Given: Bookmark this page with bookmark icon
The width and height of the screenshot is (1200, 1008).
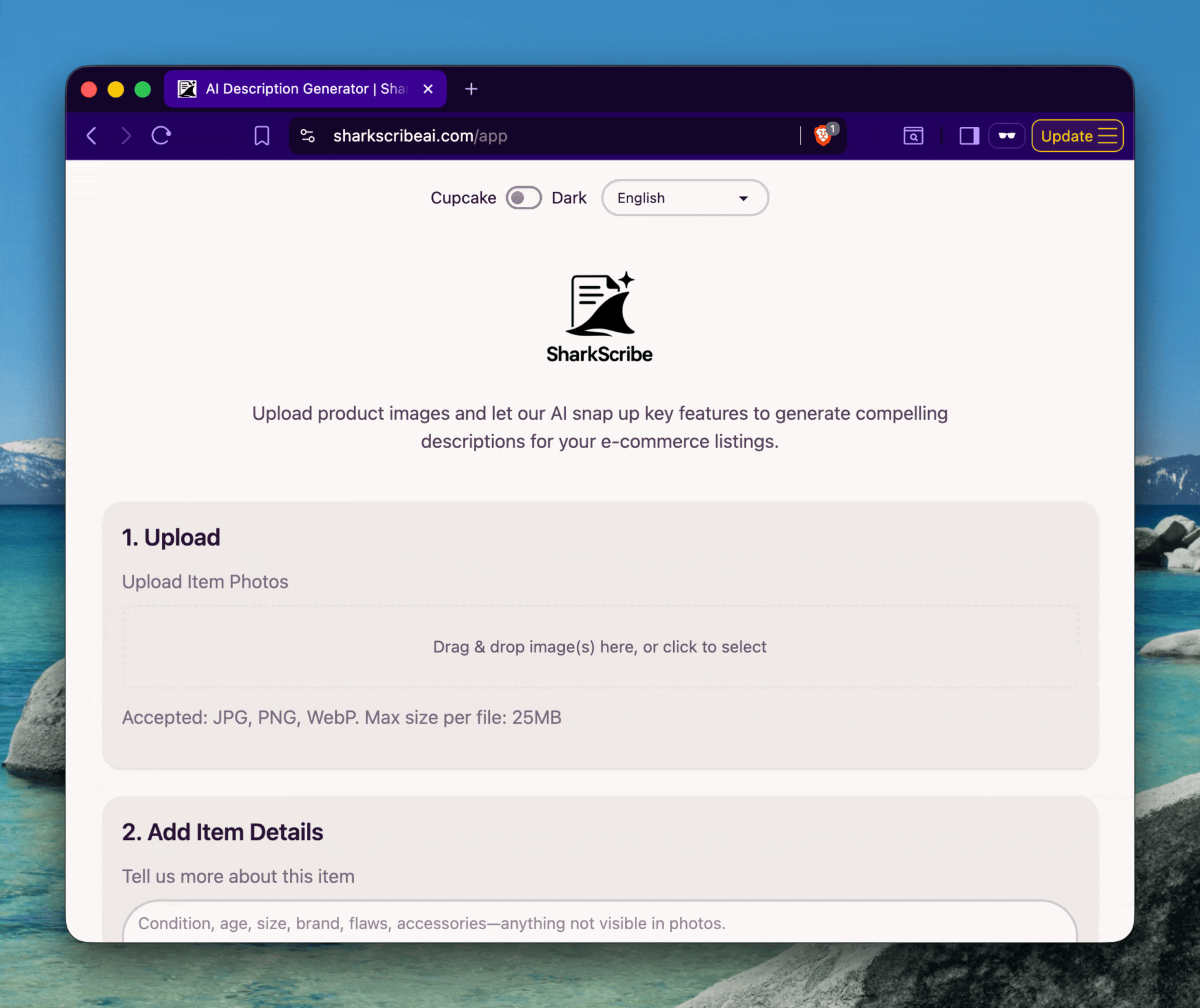Looking at the screenshot, I should (x=262, y=136).
